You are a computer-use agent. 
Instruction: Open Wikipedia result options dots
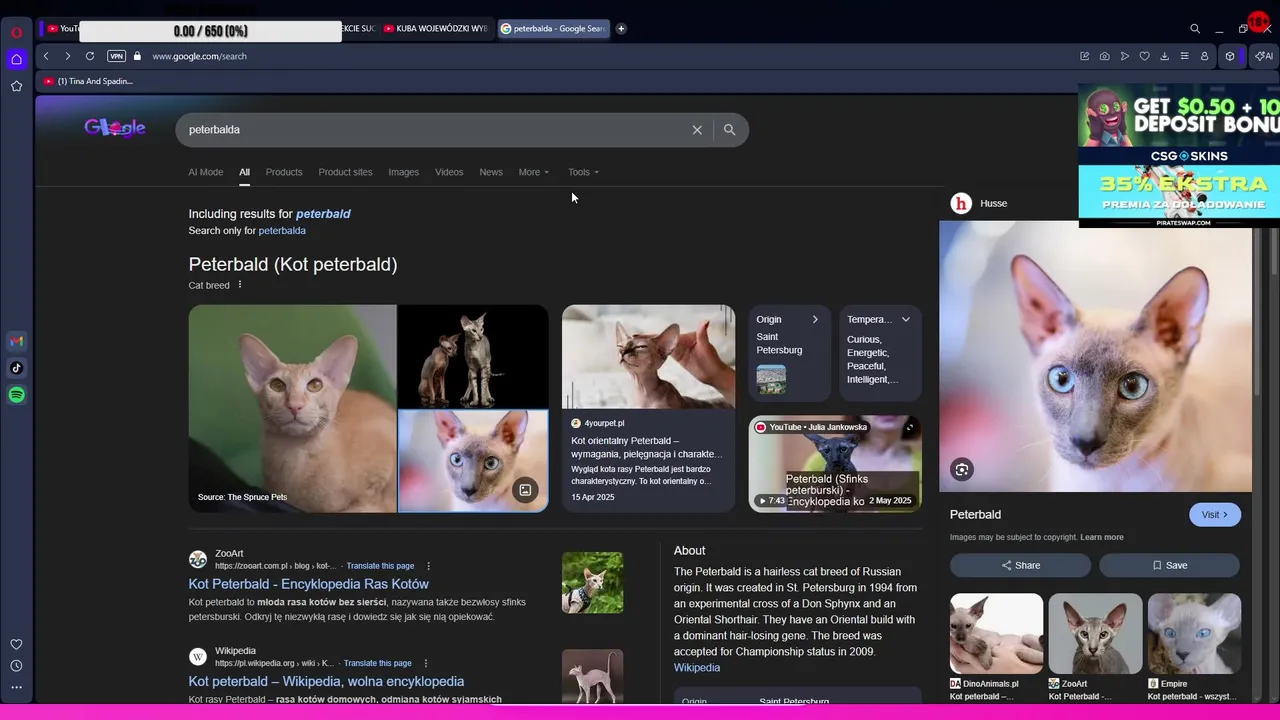(x=426, y=663)
